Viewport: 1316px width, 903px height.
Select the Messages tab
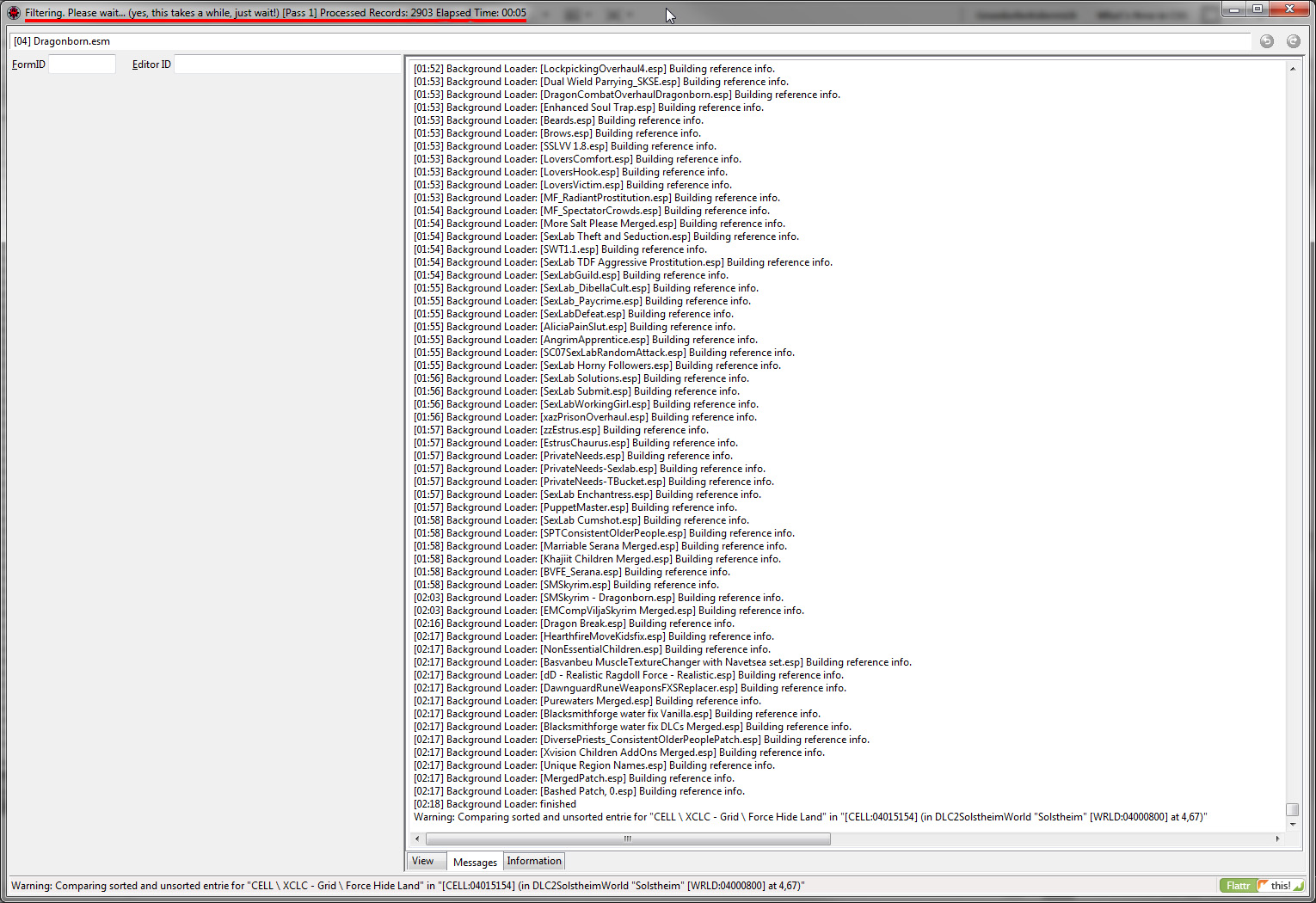pyautogui.click(x=474, y=861)
